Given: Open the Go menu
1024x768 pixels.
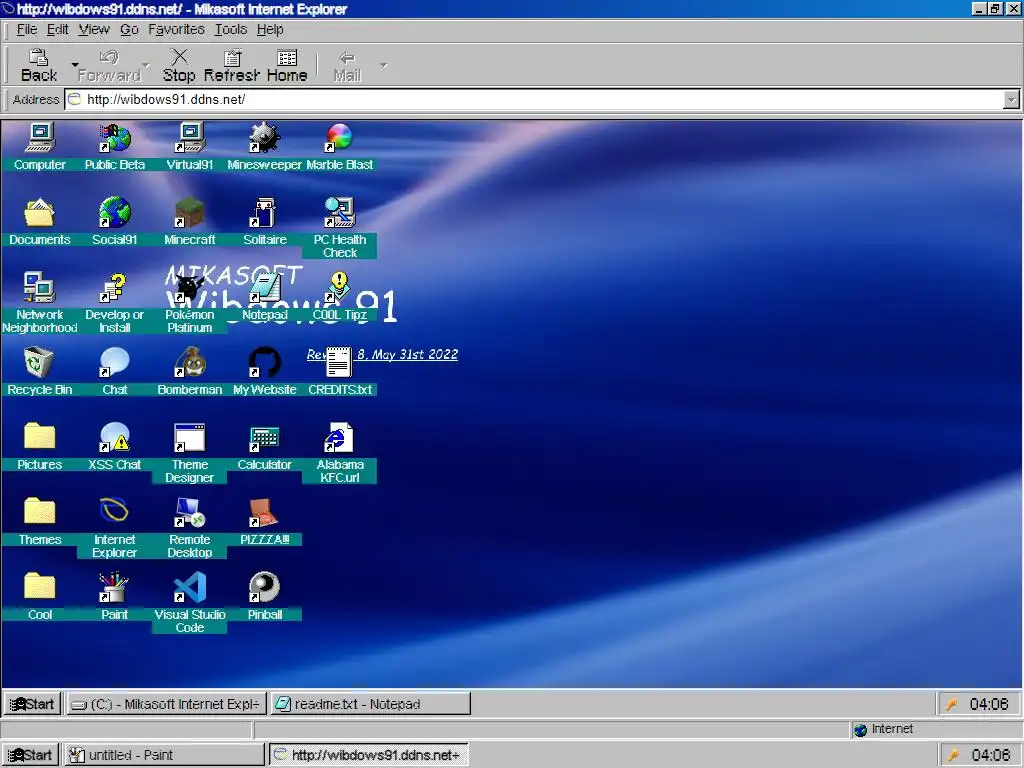Looking at the screenshot, I should coord(129,29).
